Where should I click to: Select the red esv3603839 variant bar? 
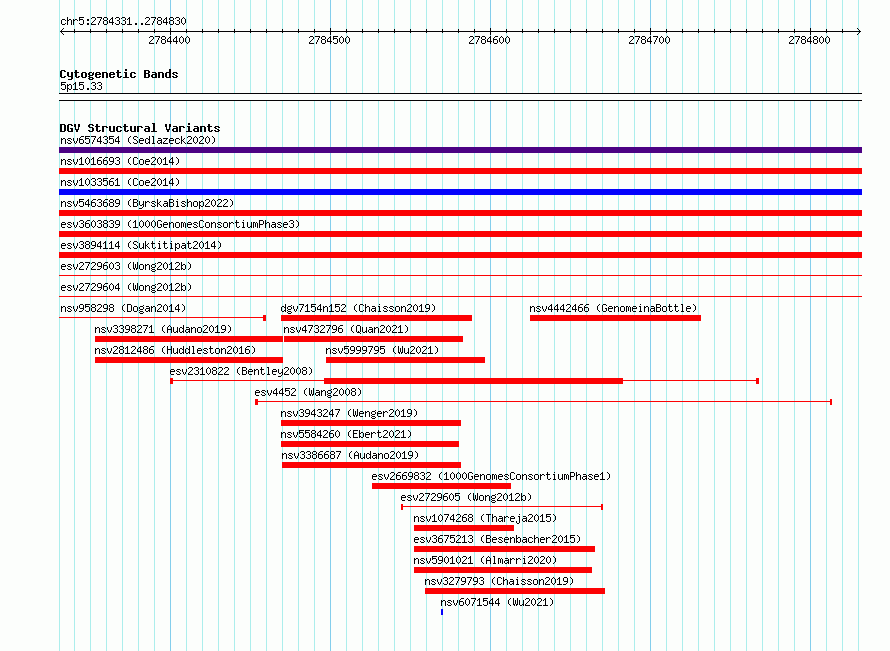pos(460,234)
